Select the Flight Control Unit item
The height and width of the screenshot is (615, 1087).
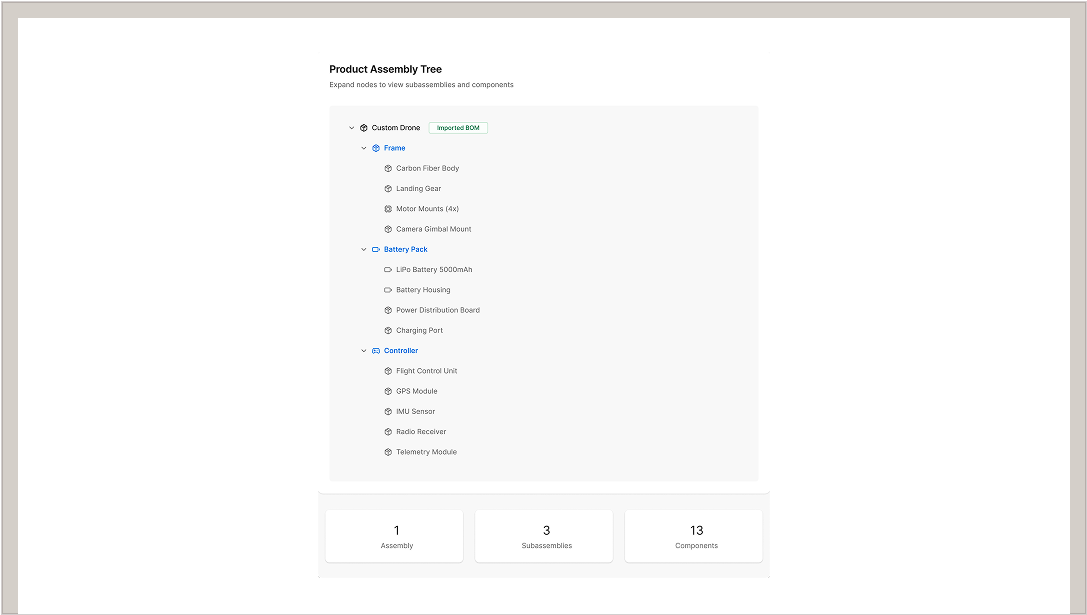tap(426, 371)
